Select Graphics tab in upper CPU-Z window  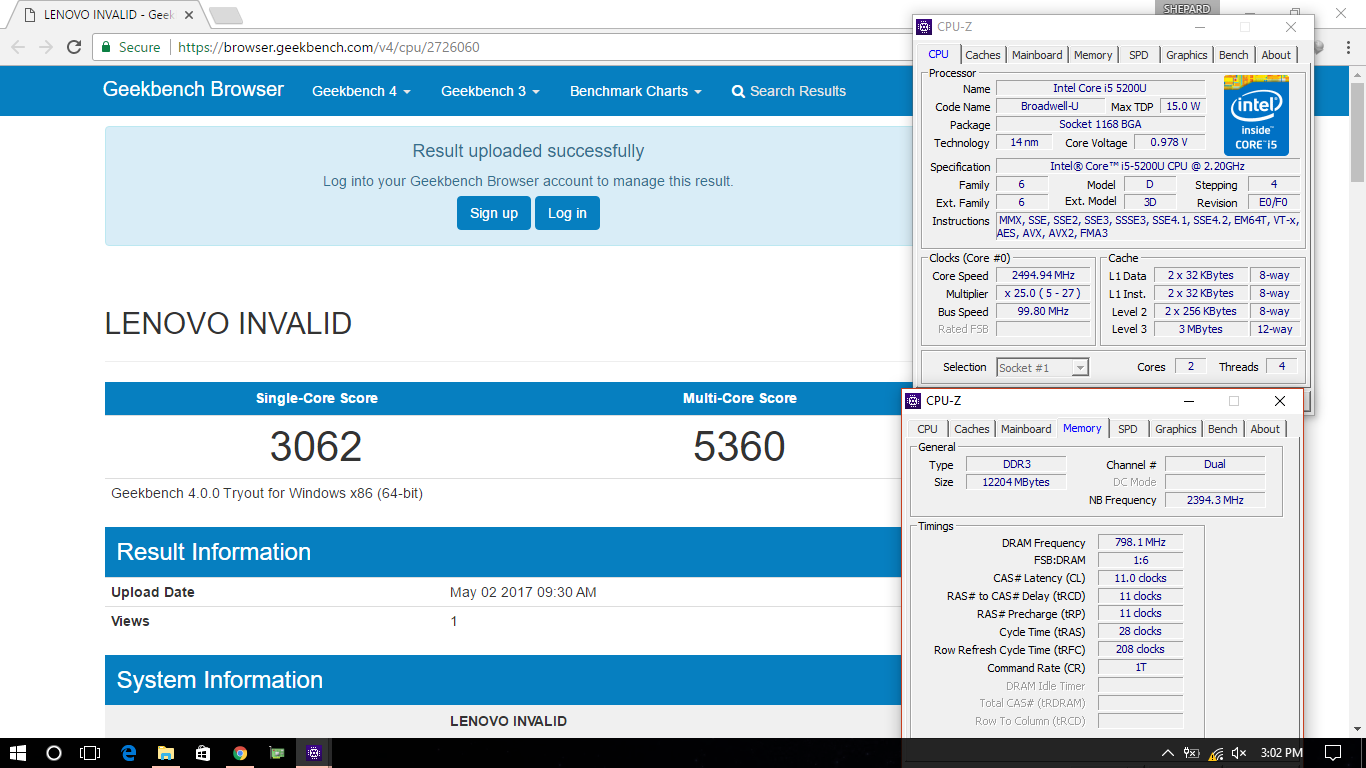click(x=1187, y=55)
